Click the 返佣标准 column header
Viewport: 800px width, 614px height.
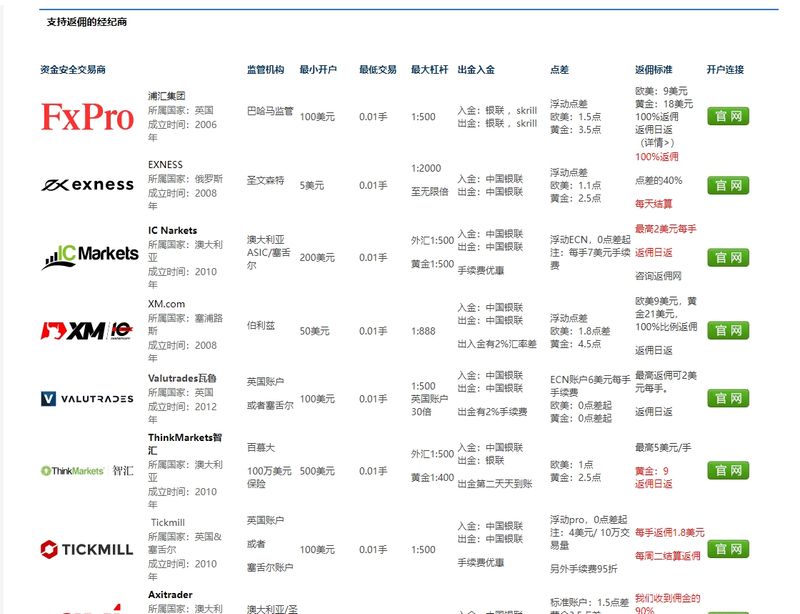(x=654, y=69)
